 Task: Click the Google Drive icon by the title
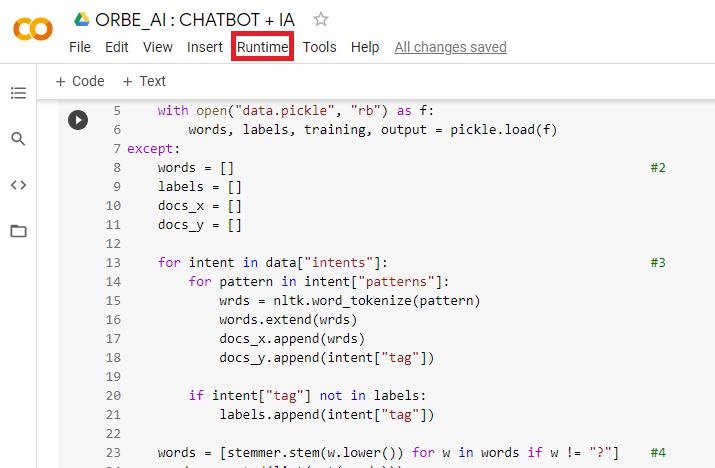pyautogui.click(x=82, y=19)
